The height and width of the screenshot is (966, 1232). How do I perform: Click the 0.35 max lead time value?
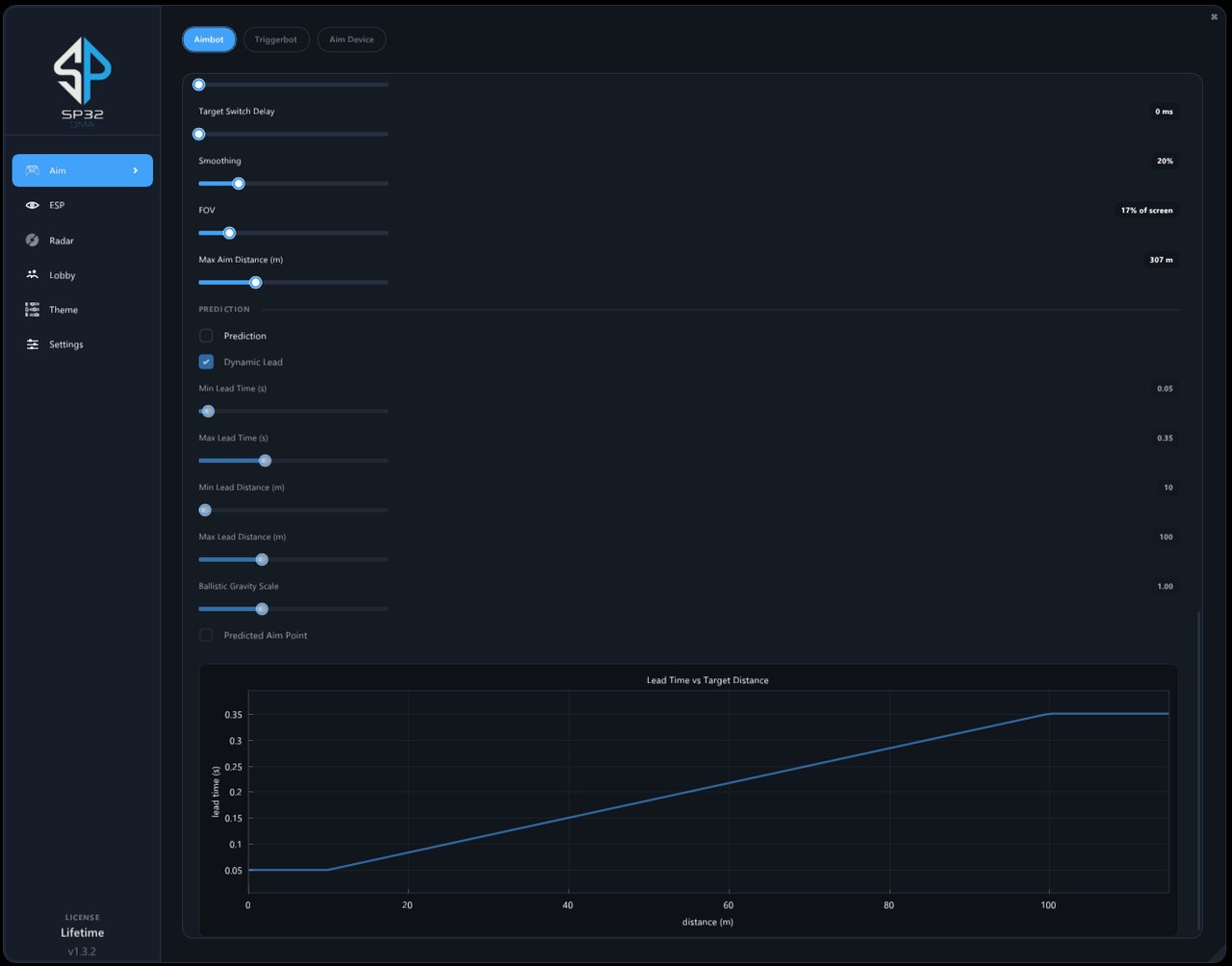click(1165, 438)
